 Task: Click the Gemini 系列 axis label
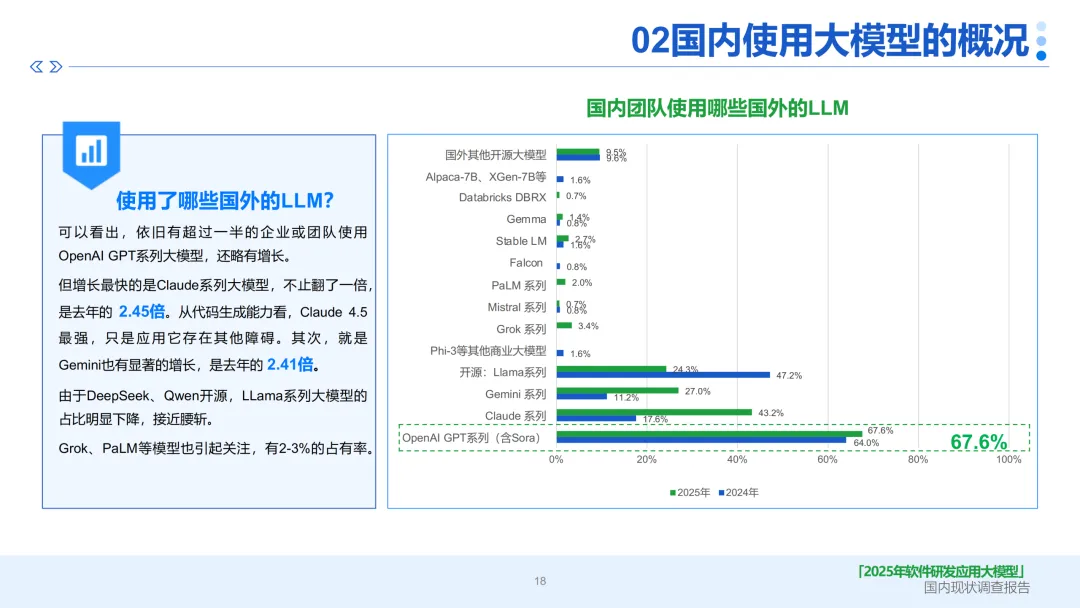click(515, 394)
